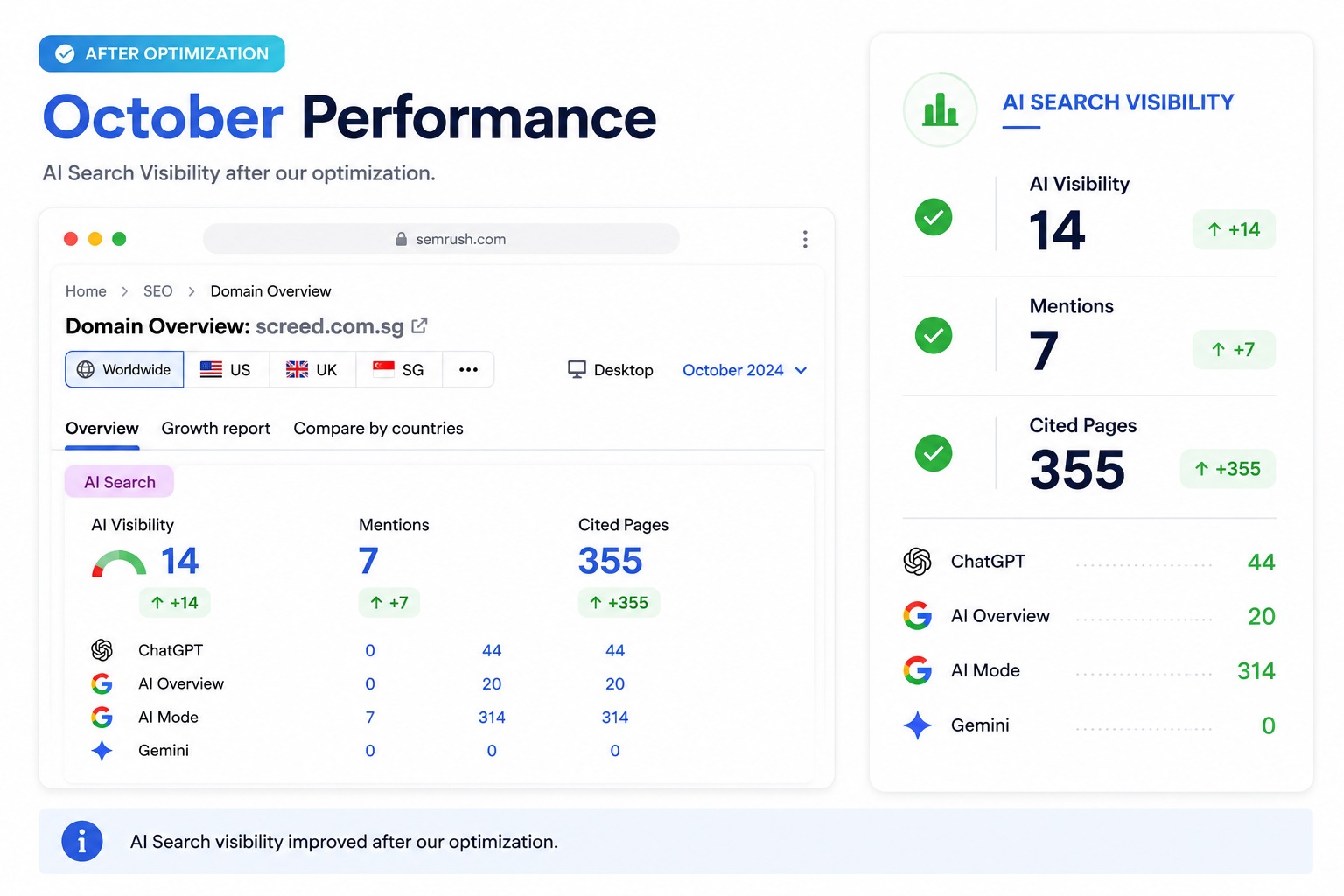Click the UK flag icon
The image size is (1344, 896).
[x=297, y=369]
